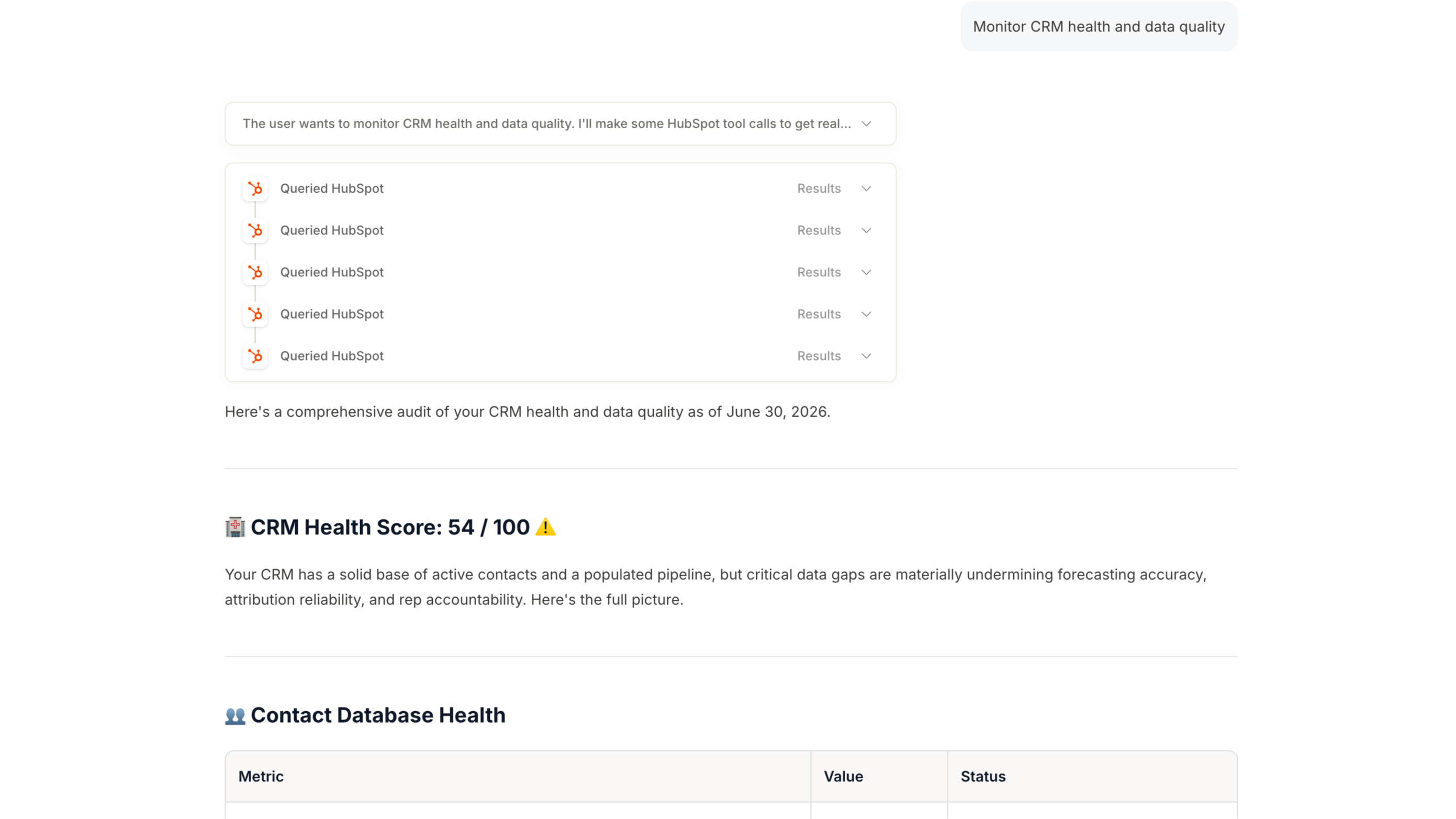This screenshot has width=1456, height=819.
Task: Click the hospital emoji beside CRM Health Score
Action: click(235, 527)
